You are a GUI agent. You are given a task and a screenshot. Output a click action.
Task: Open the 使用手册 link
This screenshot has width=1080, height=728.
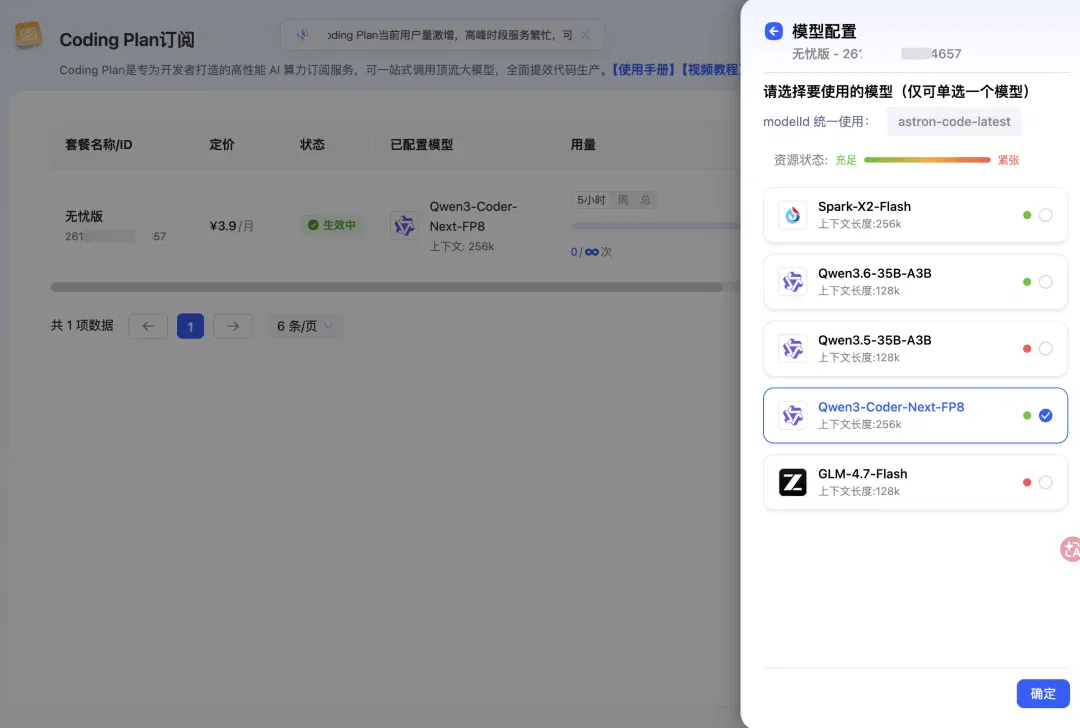[644, 70]
